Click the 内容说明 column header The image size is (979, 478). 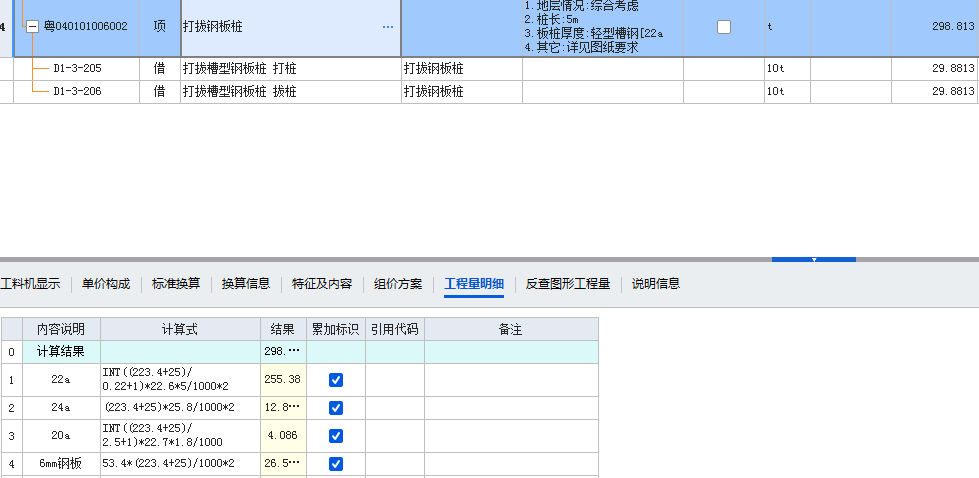61,329
